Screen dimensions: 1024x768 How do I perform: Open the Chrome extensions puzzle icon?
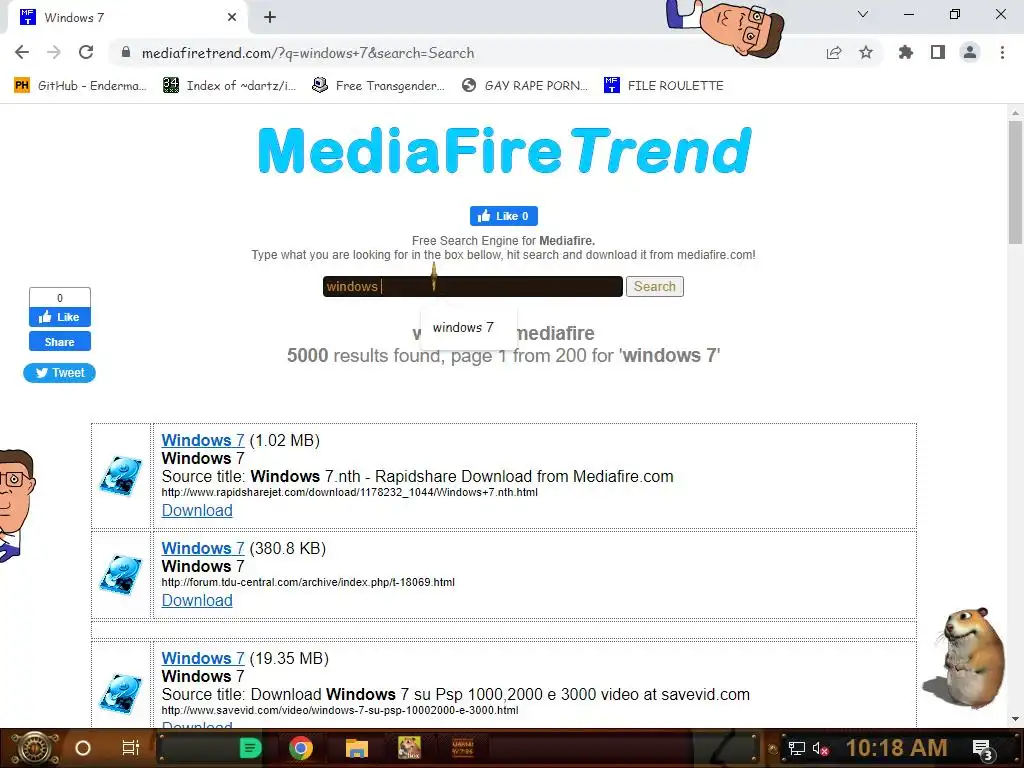point(906,52)
